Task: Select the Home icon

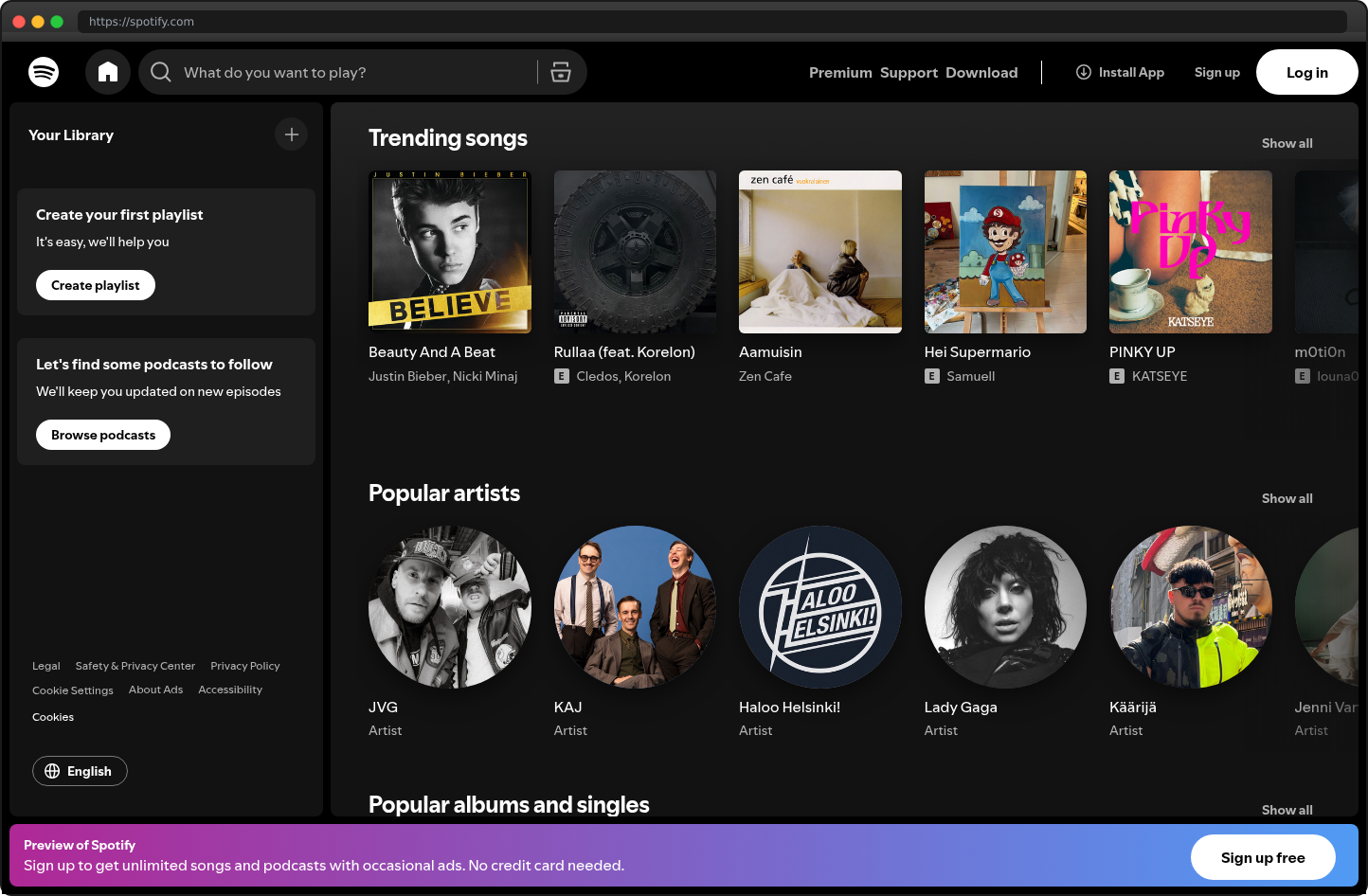Action: (107, 72)
